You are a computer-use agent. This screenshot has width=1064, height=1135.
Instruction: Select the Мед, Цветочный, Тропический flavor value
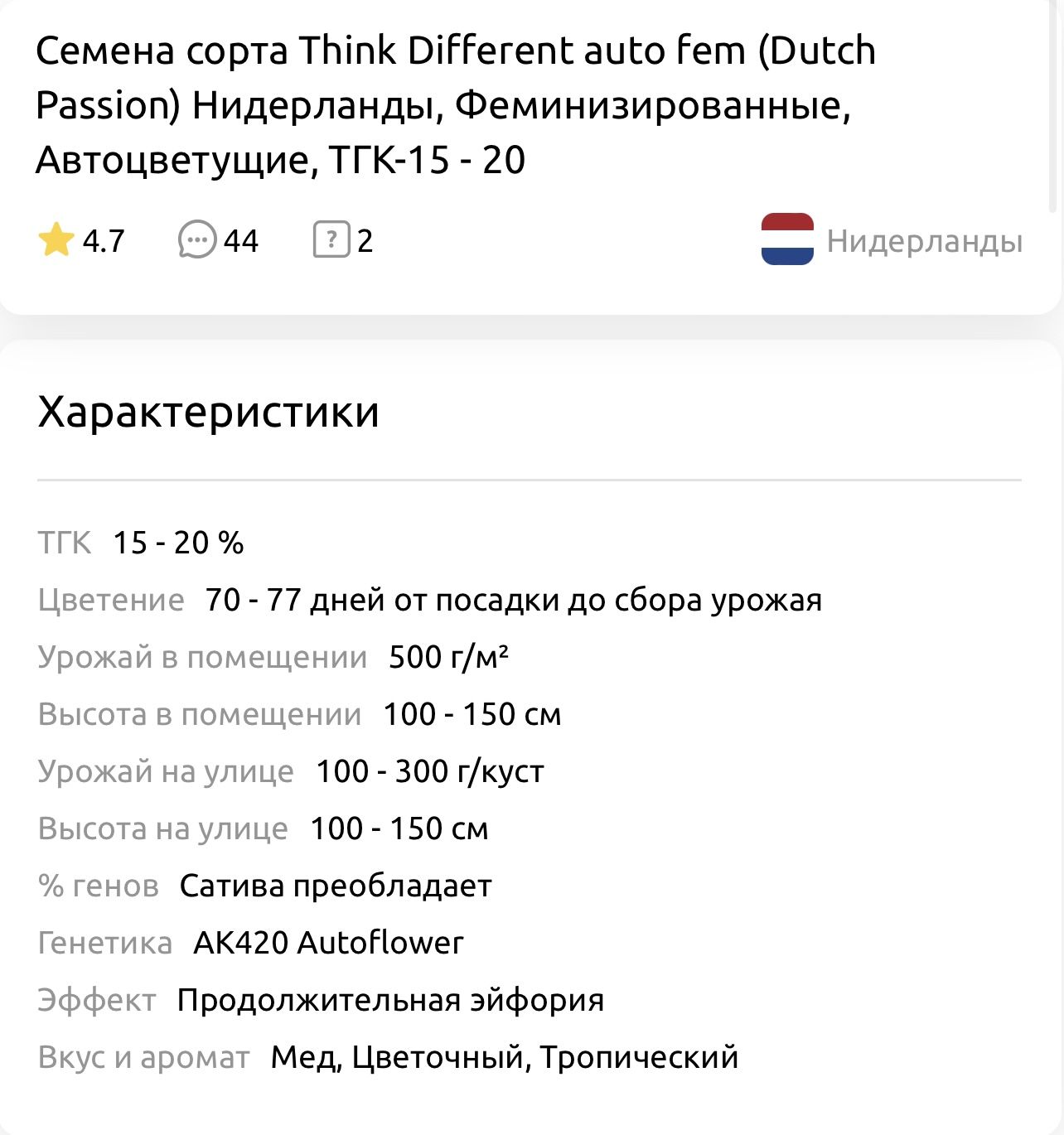tap(504, 1057)
